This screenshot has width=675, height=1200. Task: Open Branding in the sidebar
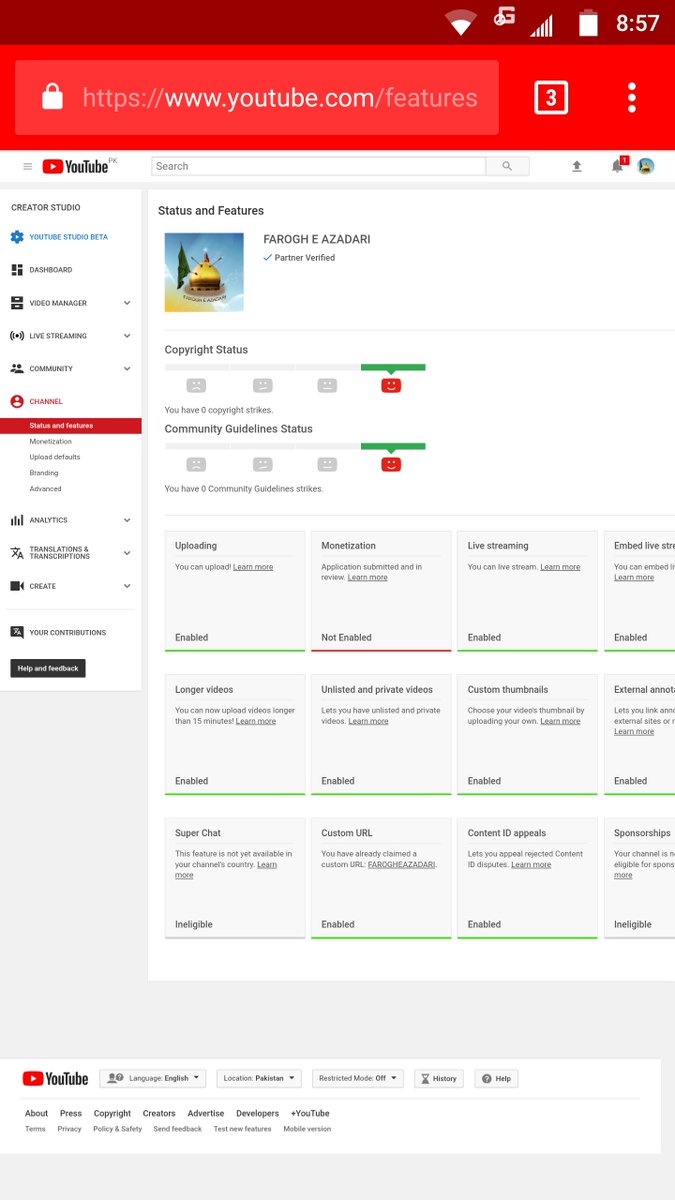pyautogui.click(x=44, y=473)
